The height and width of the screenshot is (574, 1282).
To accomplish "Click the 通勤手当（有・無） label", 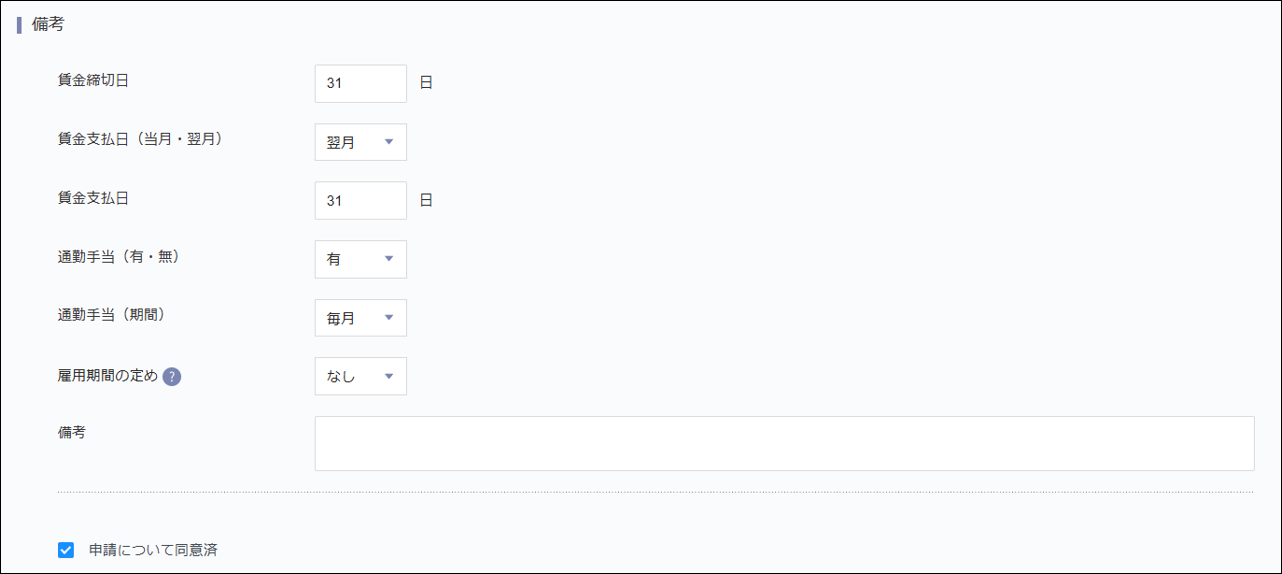I will point(119,256).
